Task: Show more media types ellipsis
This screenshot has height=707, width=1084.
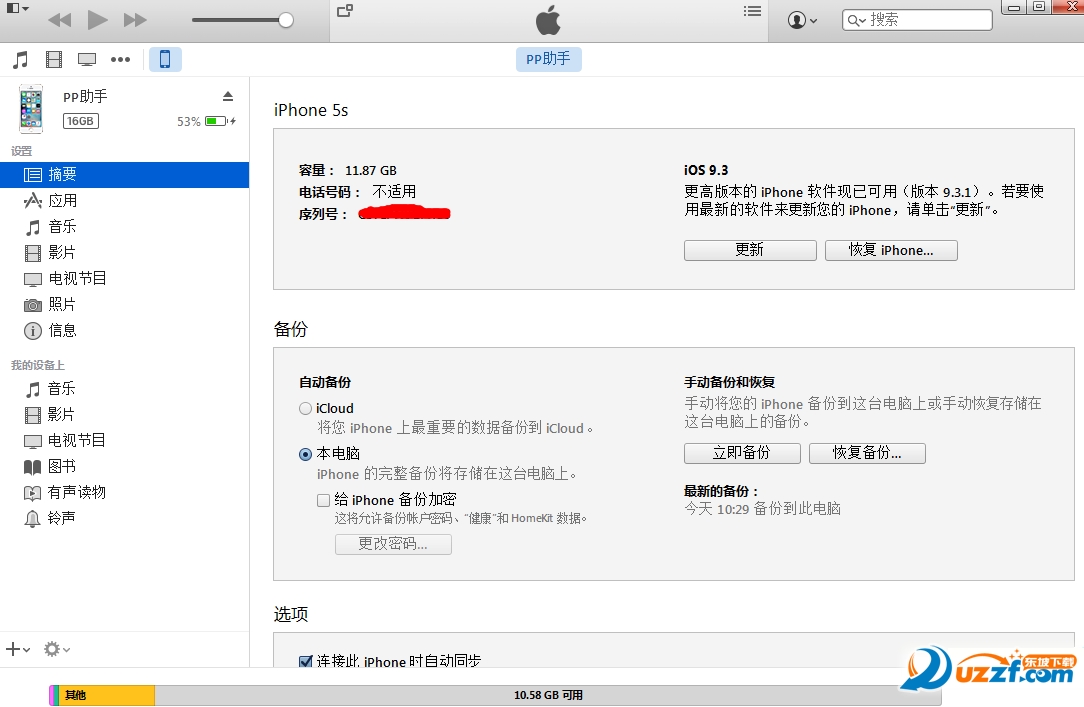Action: click(x=120, y=59)
